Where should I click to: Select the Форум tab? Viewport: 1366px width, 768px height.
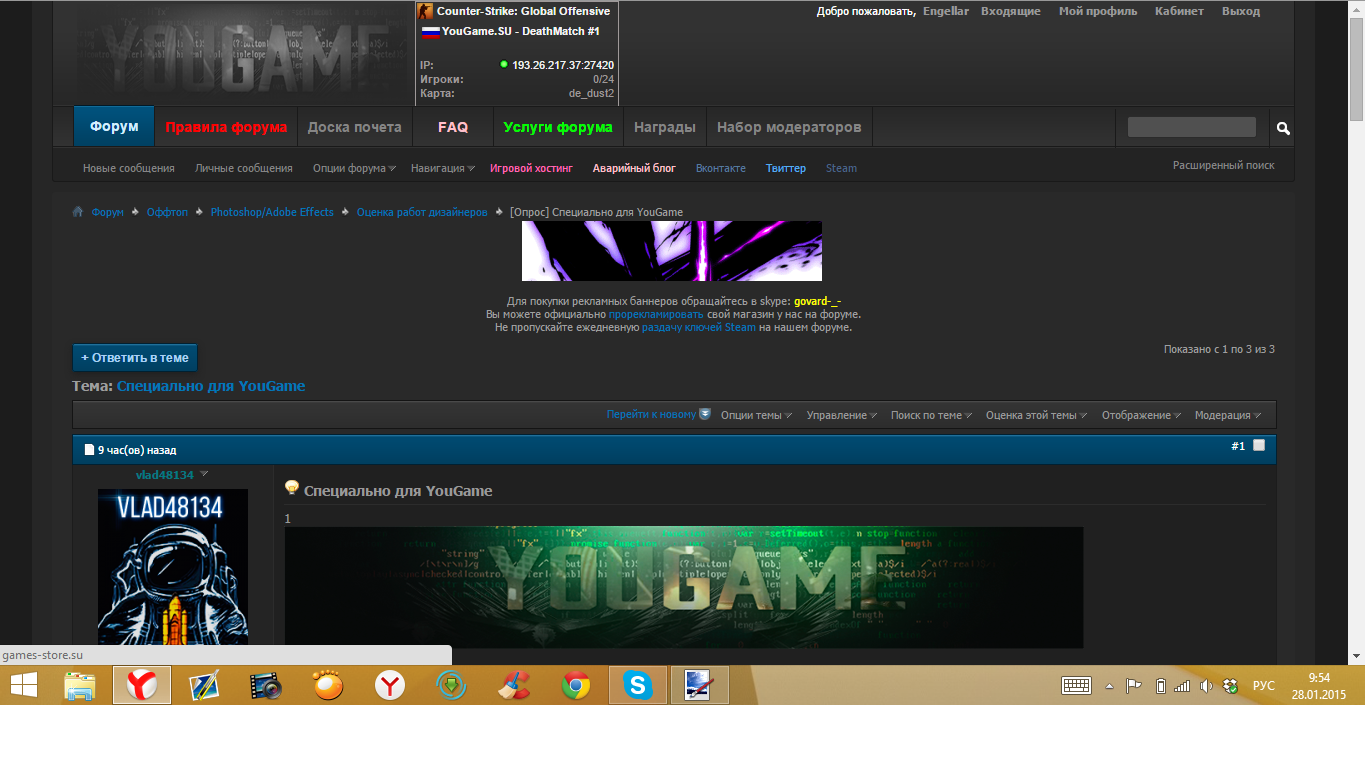[114, 127]
